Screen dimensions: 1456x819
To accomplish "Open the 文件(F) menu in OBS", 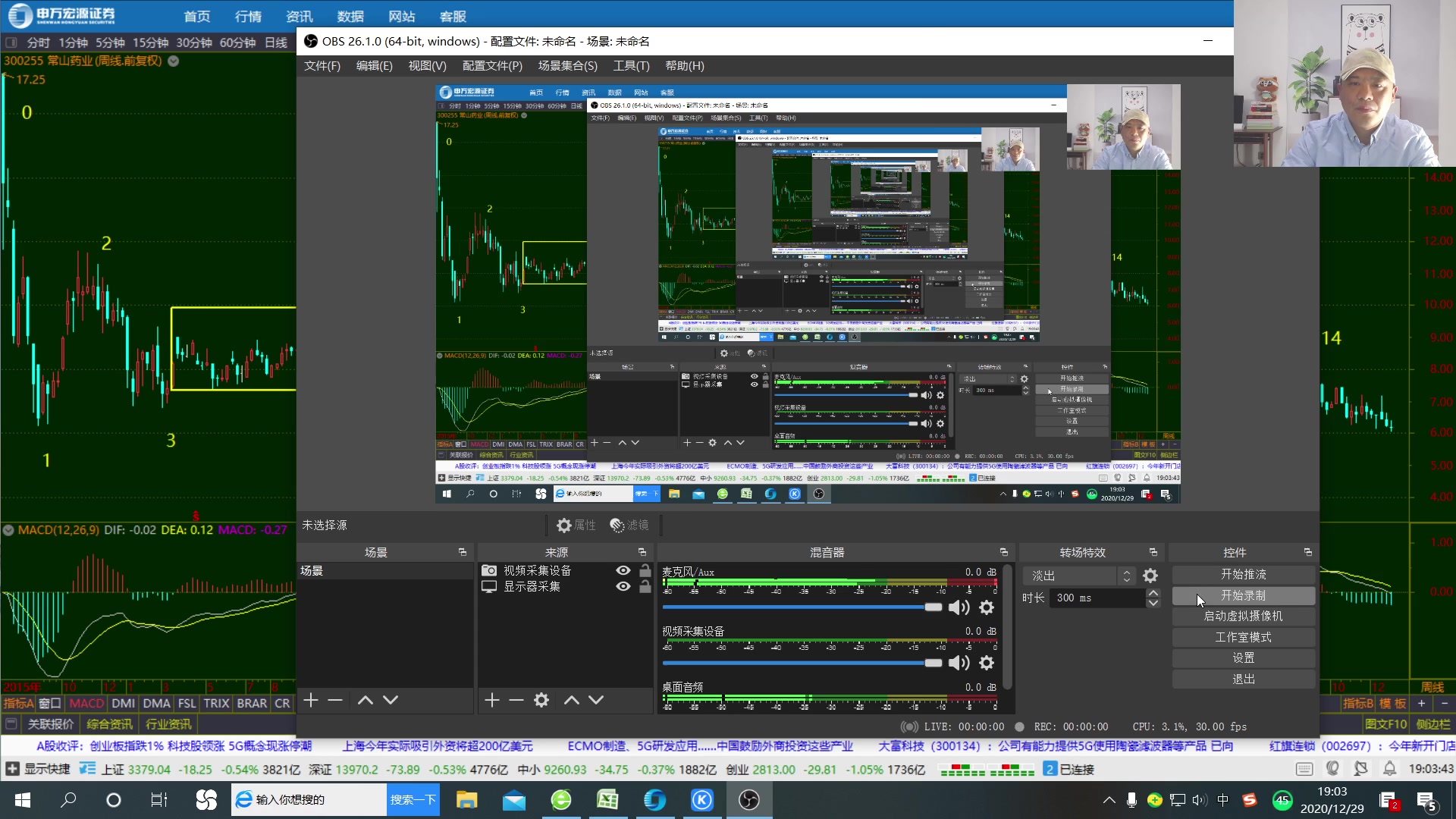I will pos(322,66).
